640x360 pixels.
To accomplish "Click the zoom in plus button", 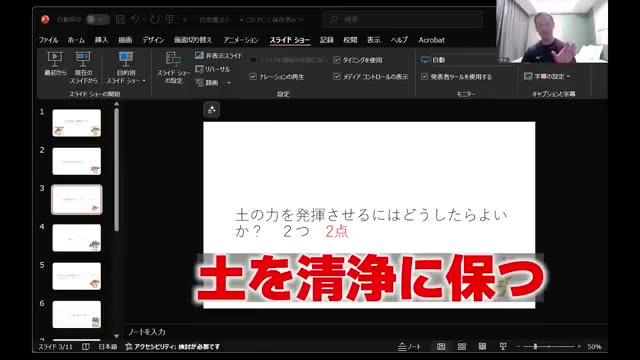I will point(579,347).
